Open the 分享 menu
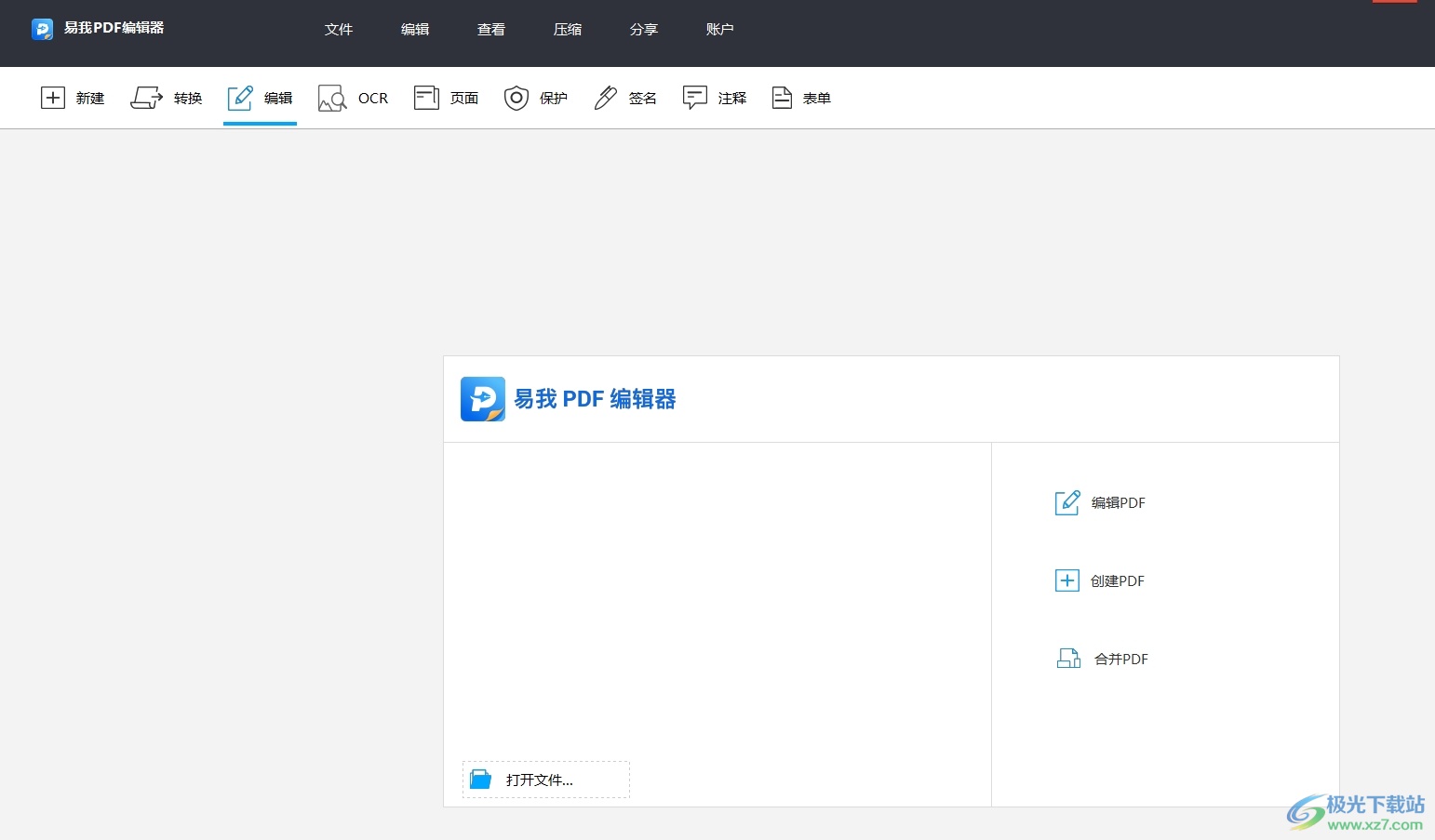The image size is (1435, 840). (644, 30)
